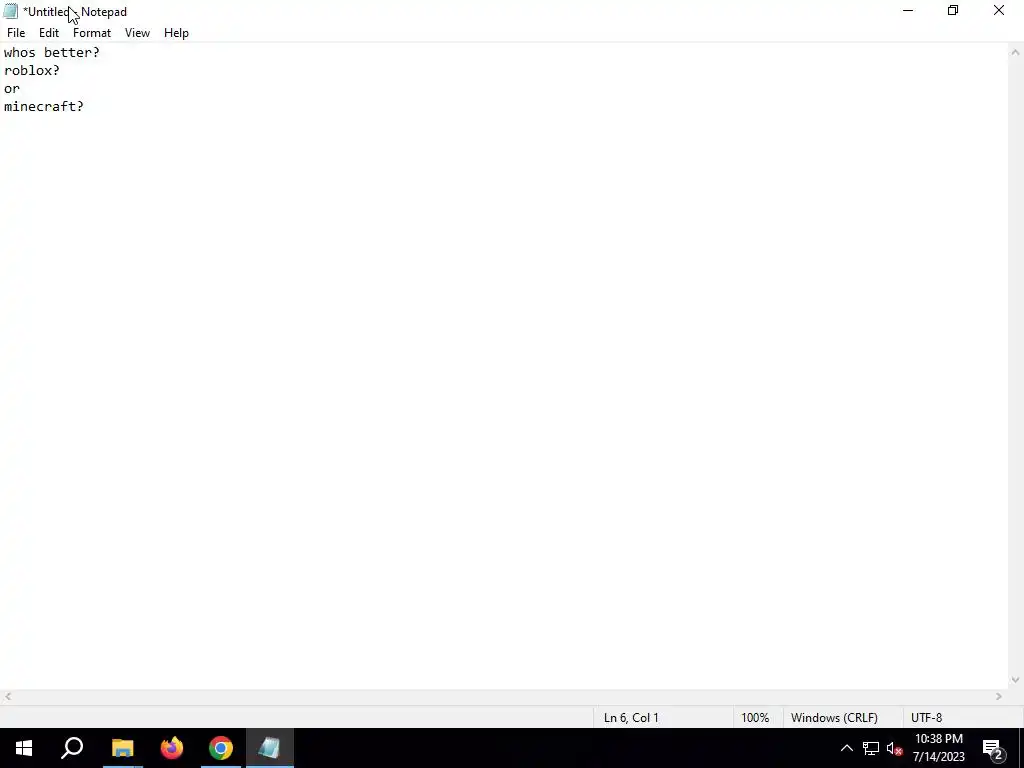Click the vertical scrollbar down arrow

click(1016, 680)
